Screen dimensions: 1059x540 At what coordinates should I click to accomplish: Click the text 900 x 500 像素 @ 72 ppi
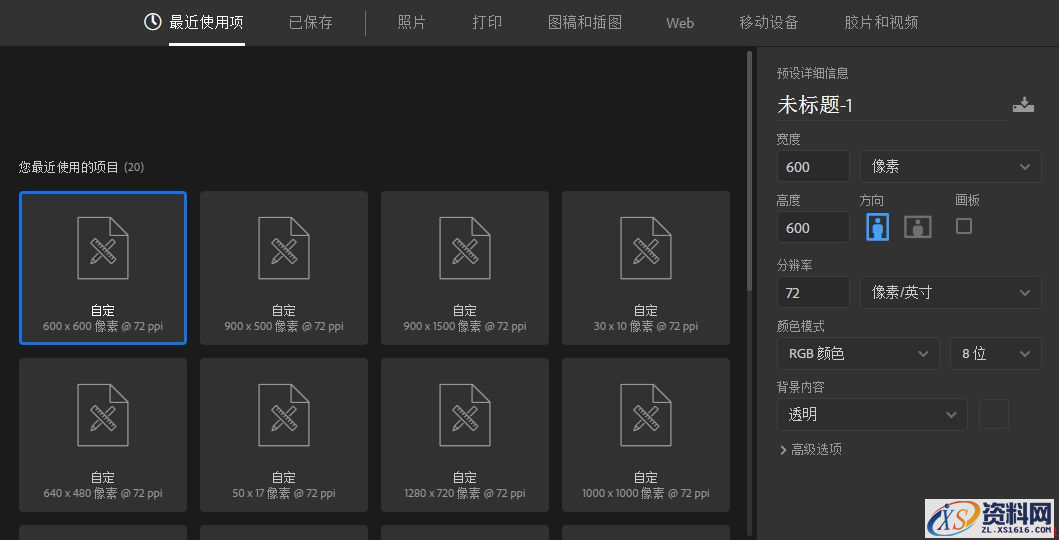click(284, 327)
